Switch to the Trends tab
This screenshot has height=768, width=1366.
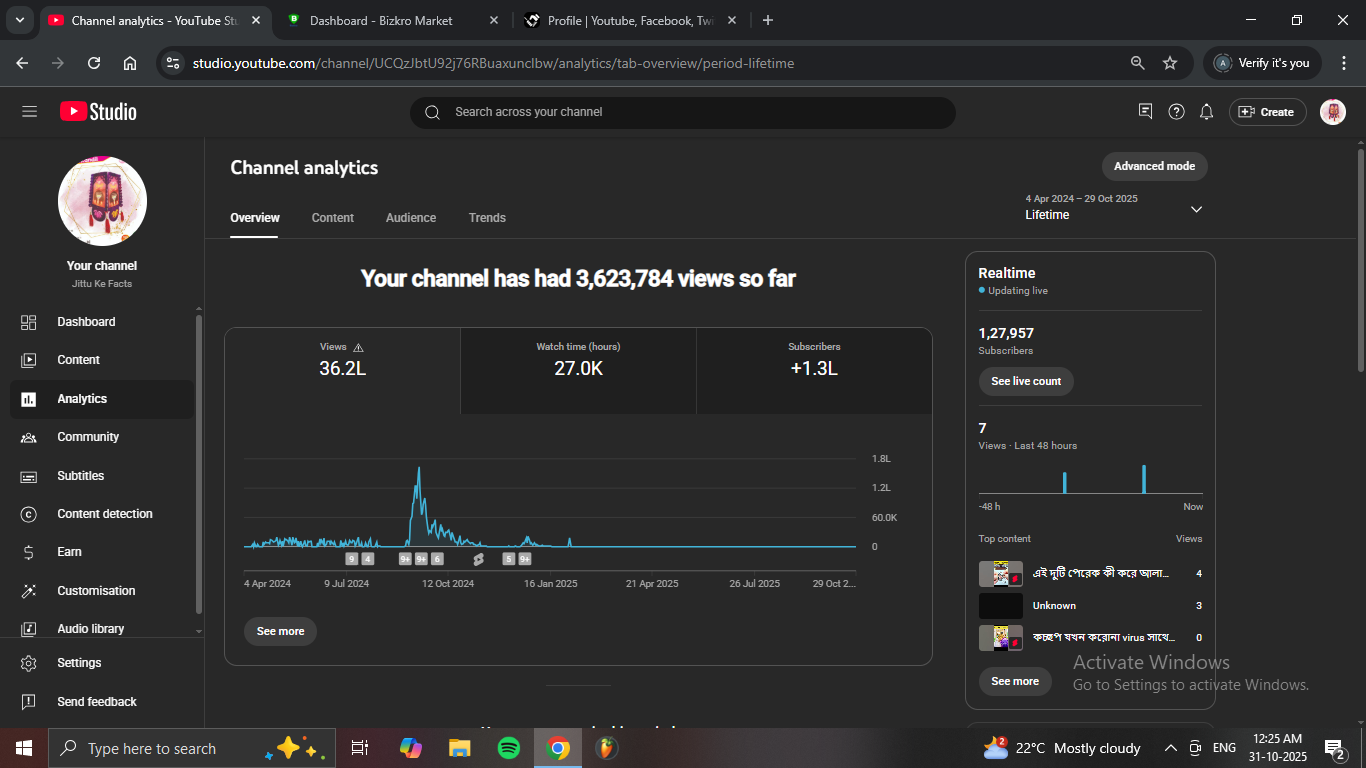pos(487,218)
